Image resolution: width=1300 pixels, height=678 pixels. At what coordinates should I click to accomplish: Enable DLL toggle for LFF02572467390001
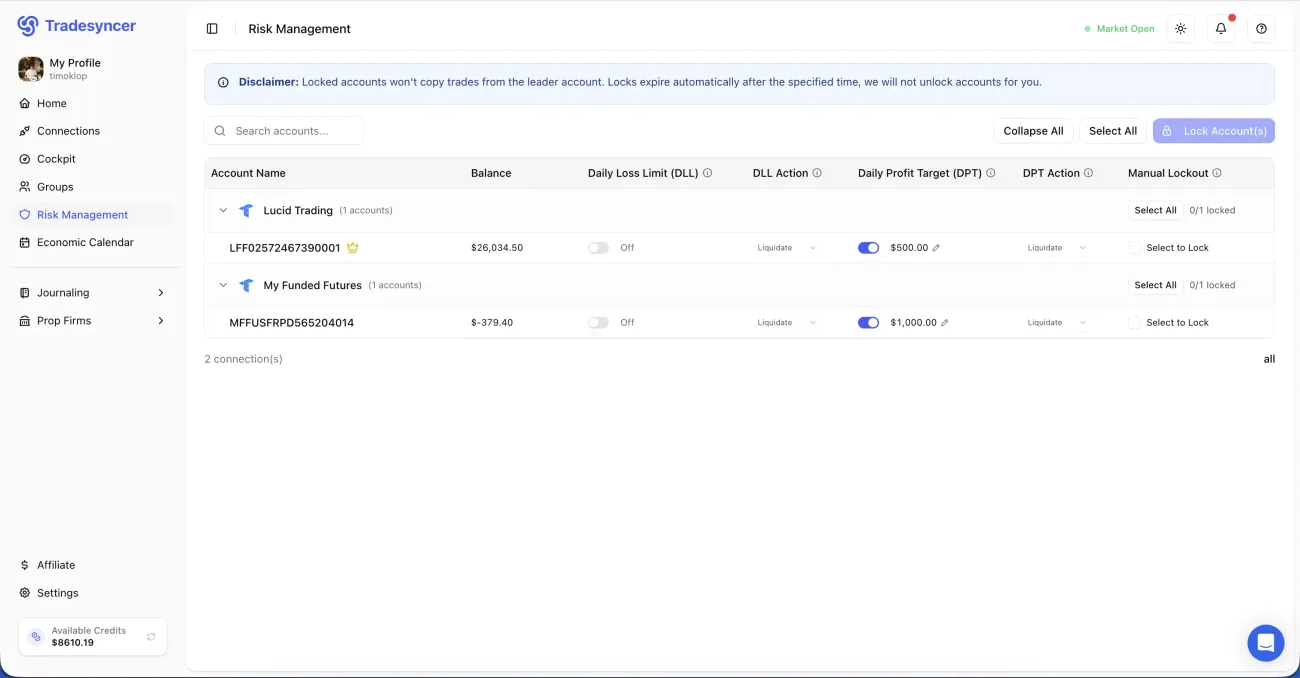click(x=598, y=248)
